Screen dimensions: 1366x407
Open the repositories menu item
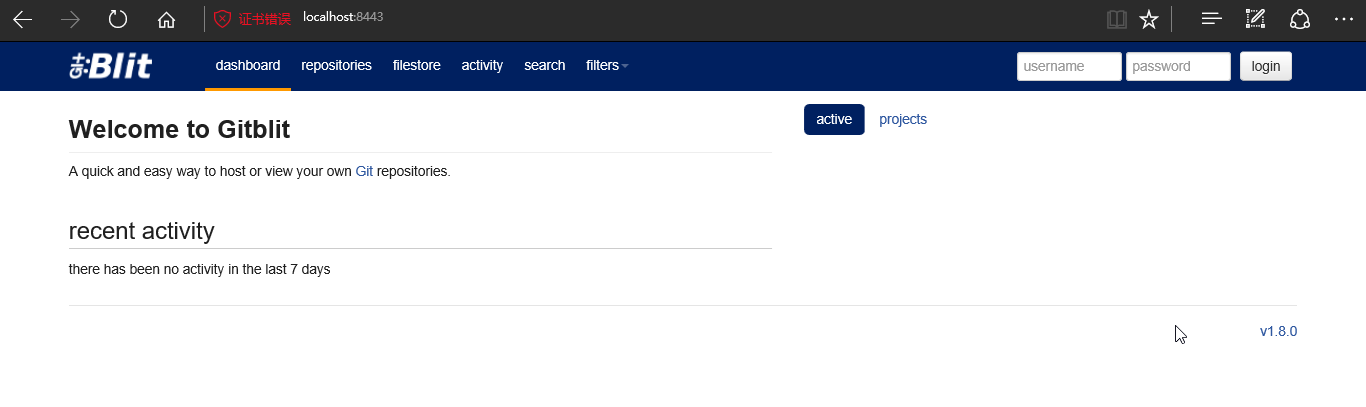point(336,65)
